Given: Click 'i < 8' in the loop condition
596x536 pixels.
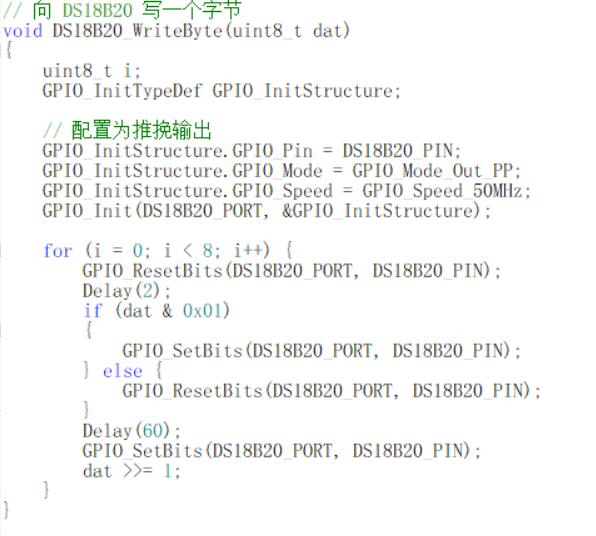Looking at the screenshot, I should click(x=187, y=251).
